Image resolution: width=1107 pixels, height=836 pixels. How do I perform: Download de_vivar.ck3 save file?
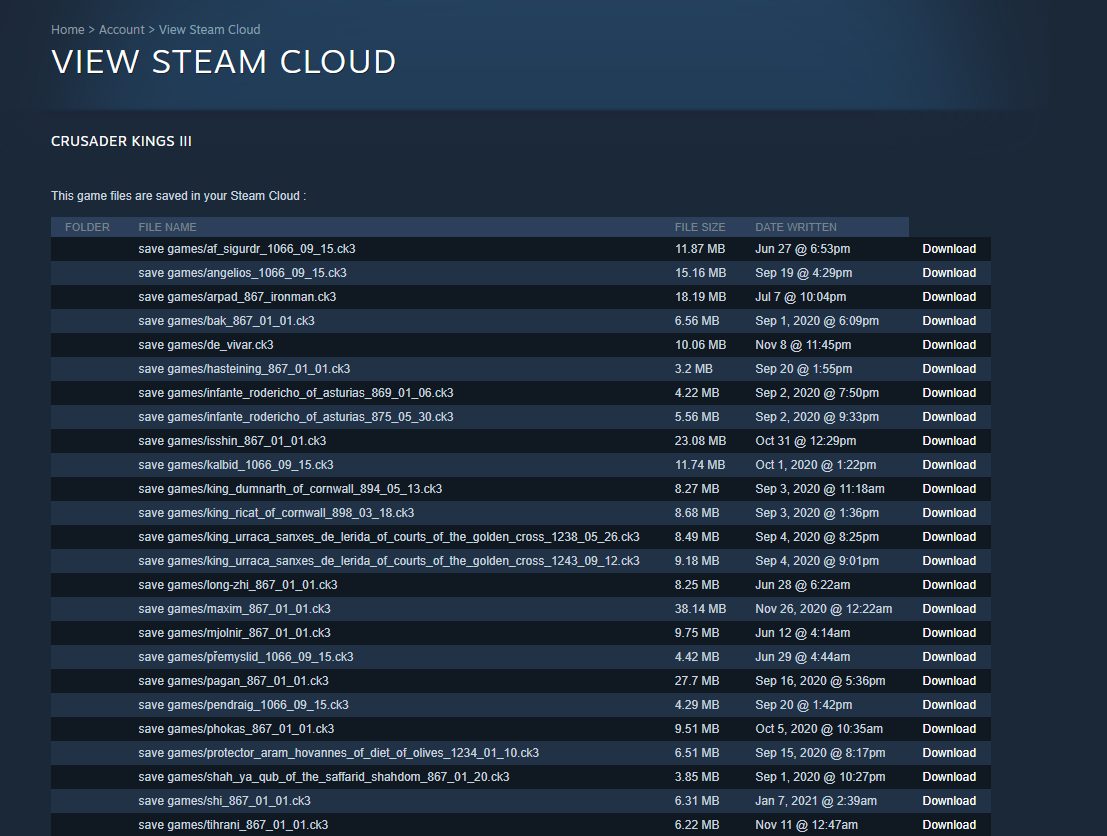point(949,345)
